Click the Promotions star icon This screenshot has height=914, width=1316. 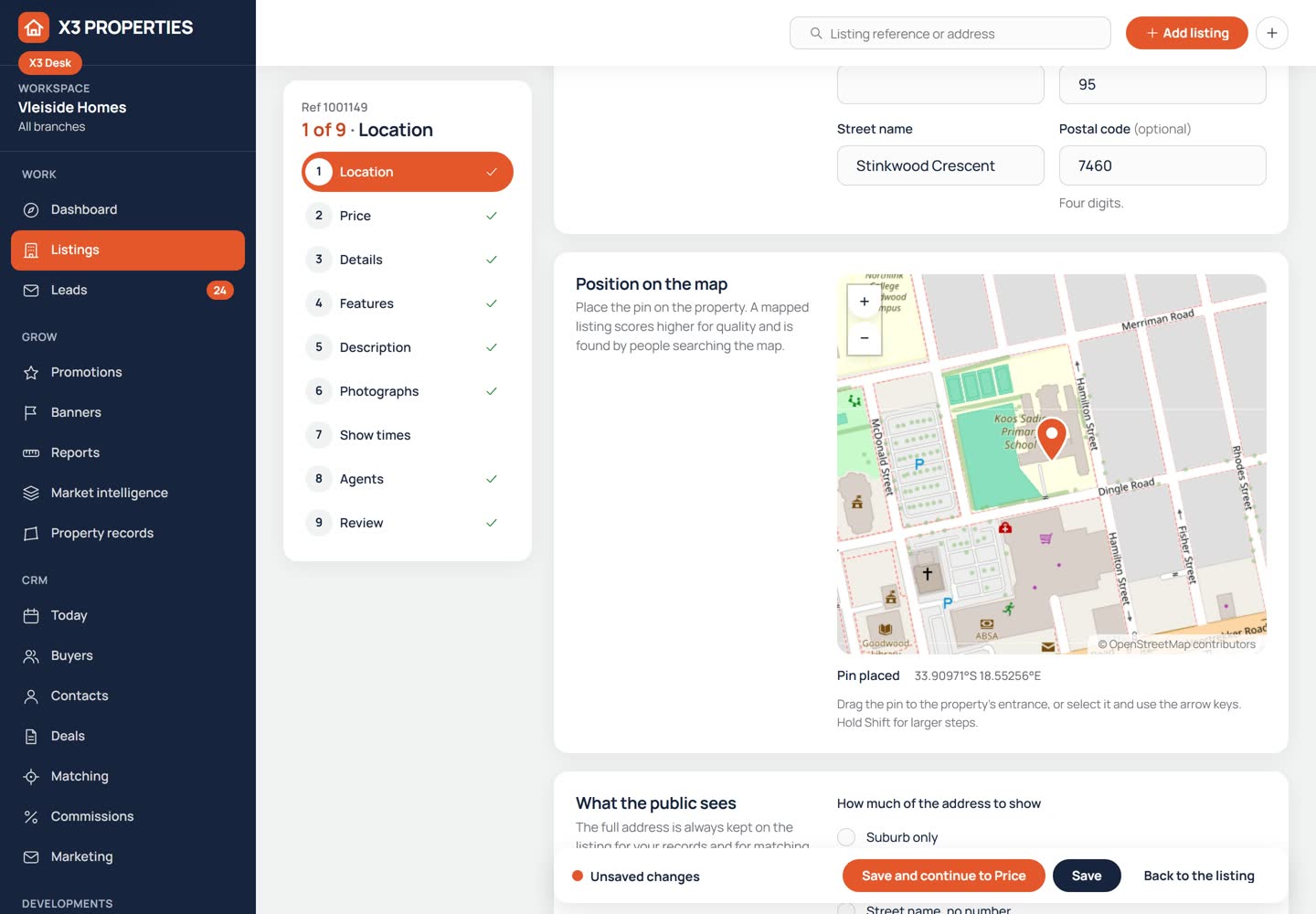[x=31, y=373]
